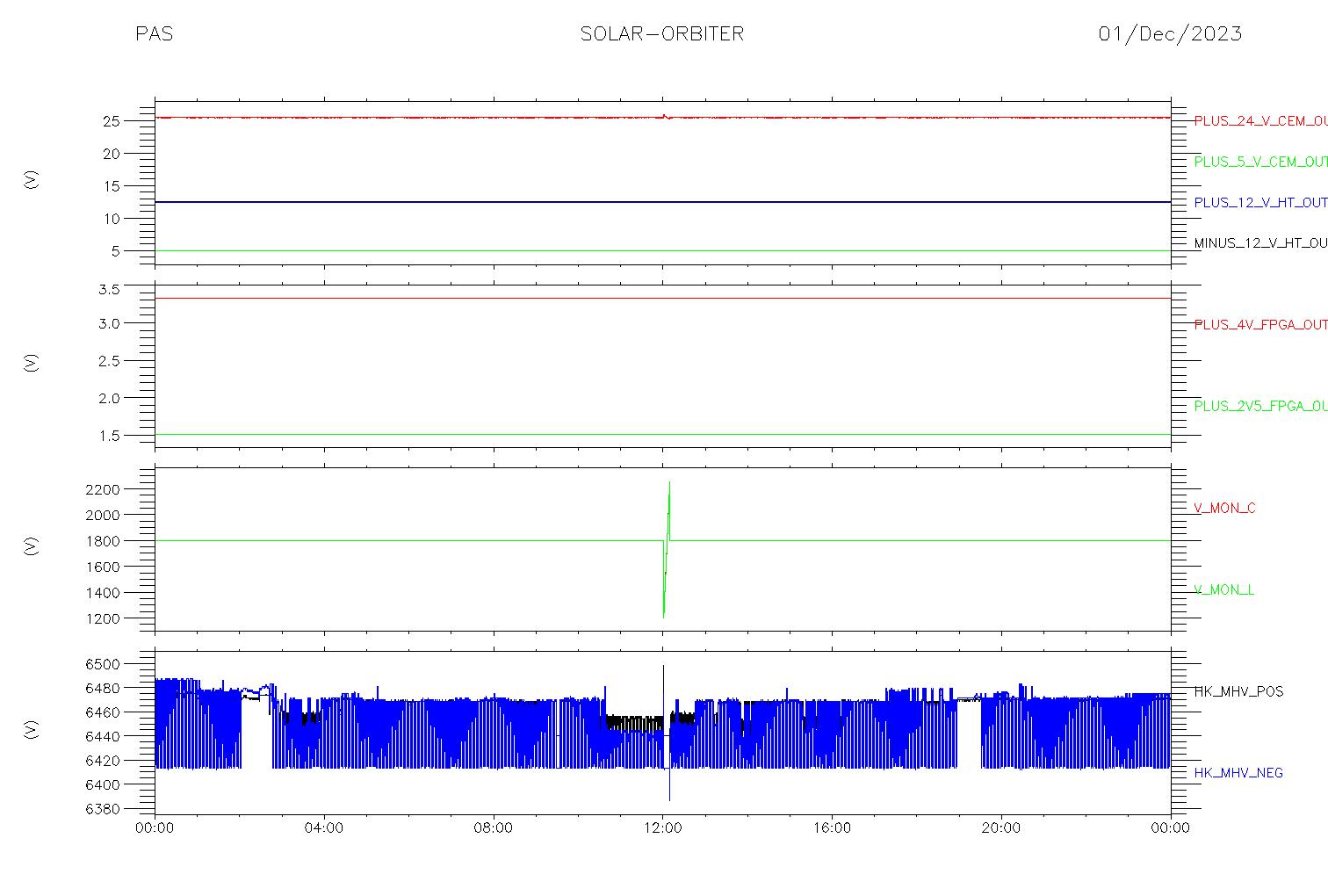Select the 16:00 time axis label

(832, 828)
